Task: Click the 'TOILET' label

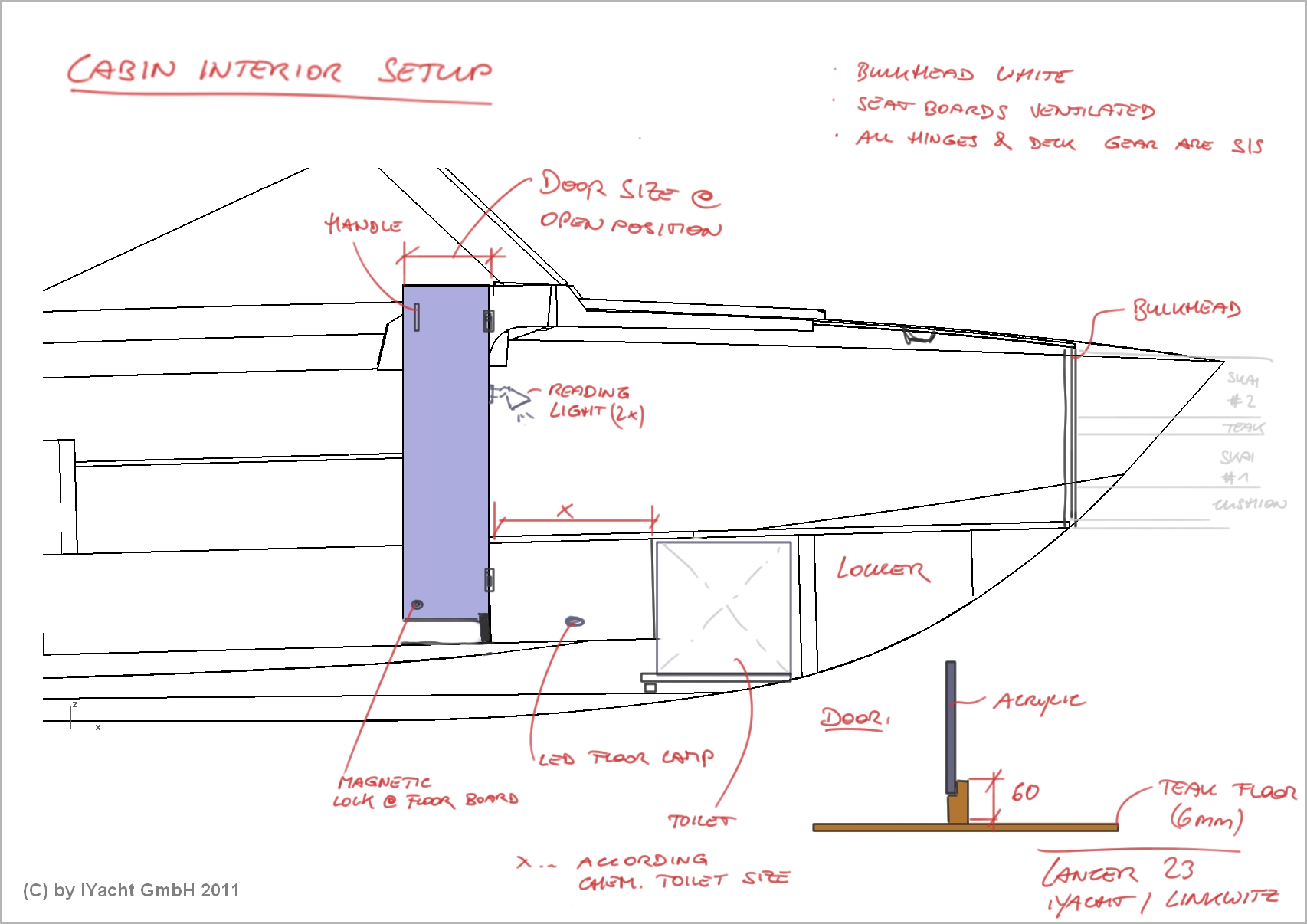Action: (x=700, y=821)
